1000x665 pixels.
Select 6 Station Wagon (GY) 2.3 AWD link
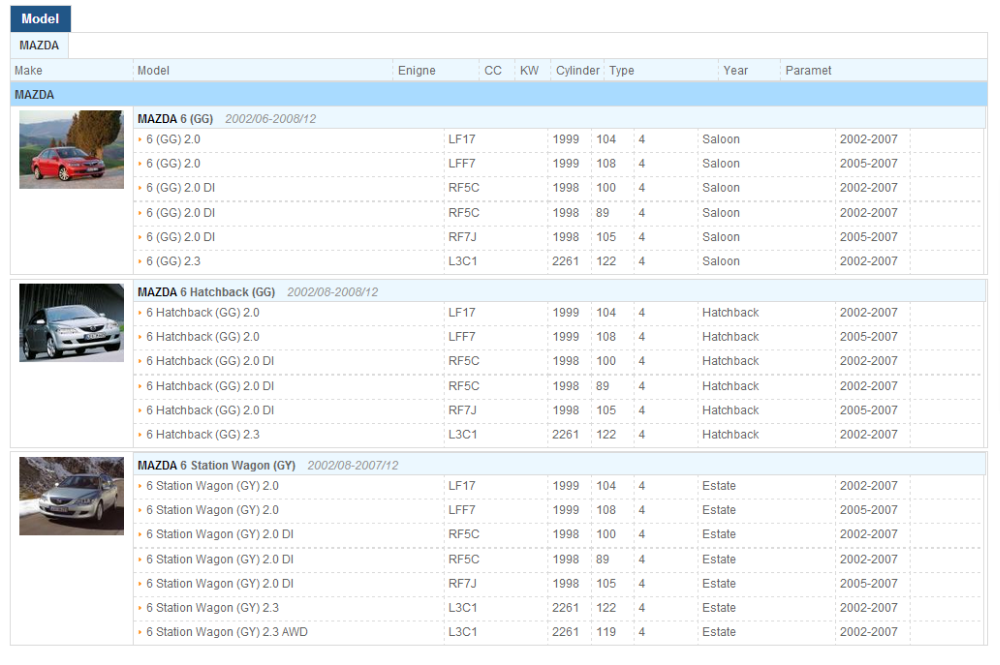point(227,632)
